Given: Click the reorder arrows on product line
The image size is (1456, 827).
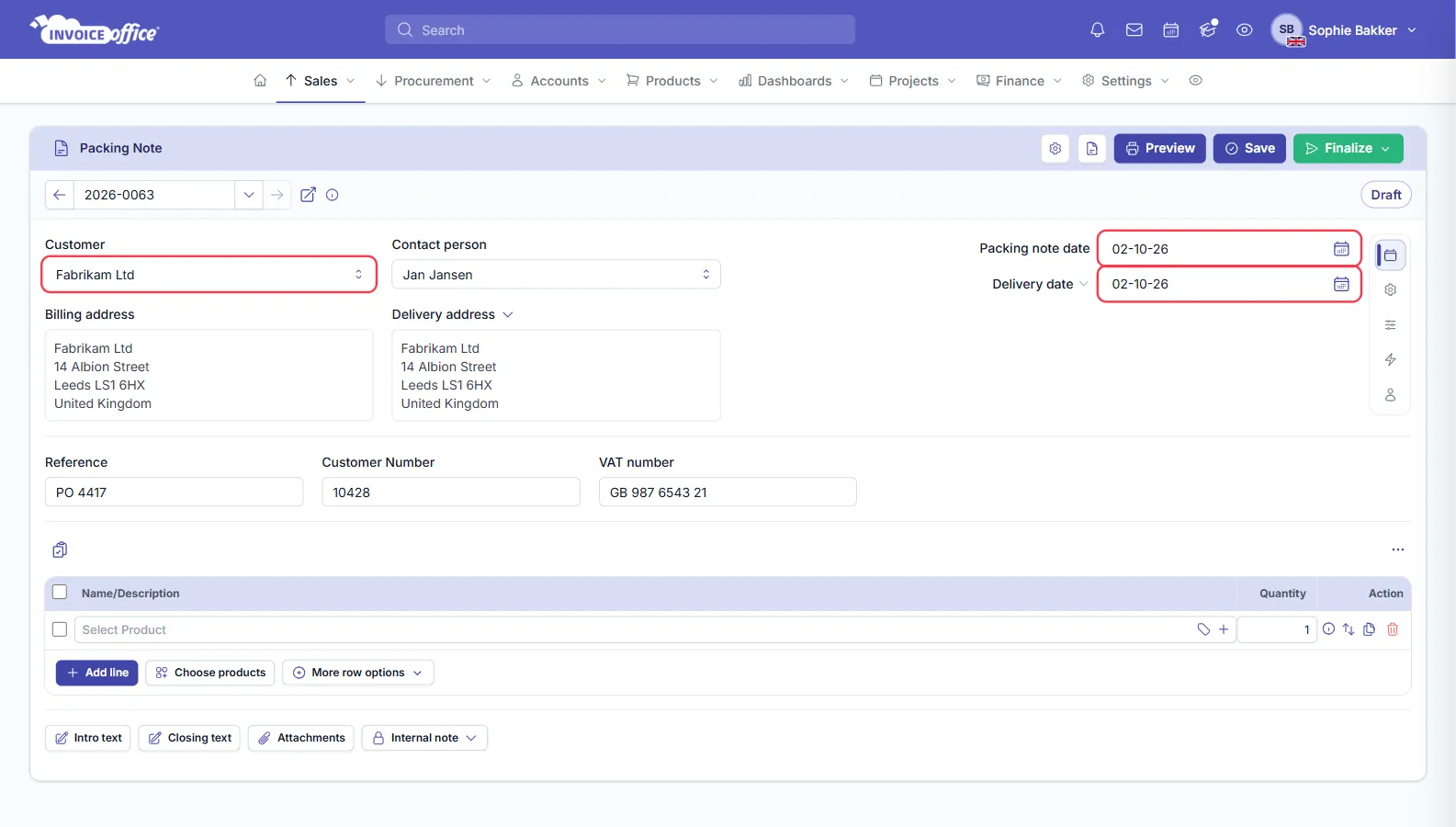Looking at the screenshot, I should point(1349,629).
